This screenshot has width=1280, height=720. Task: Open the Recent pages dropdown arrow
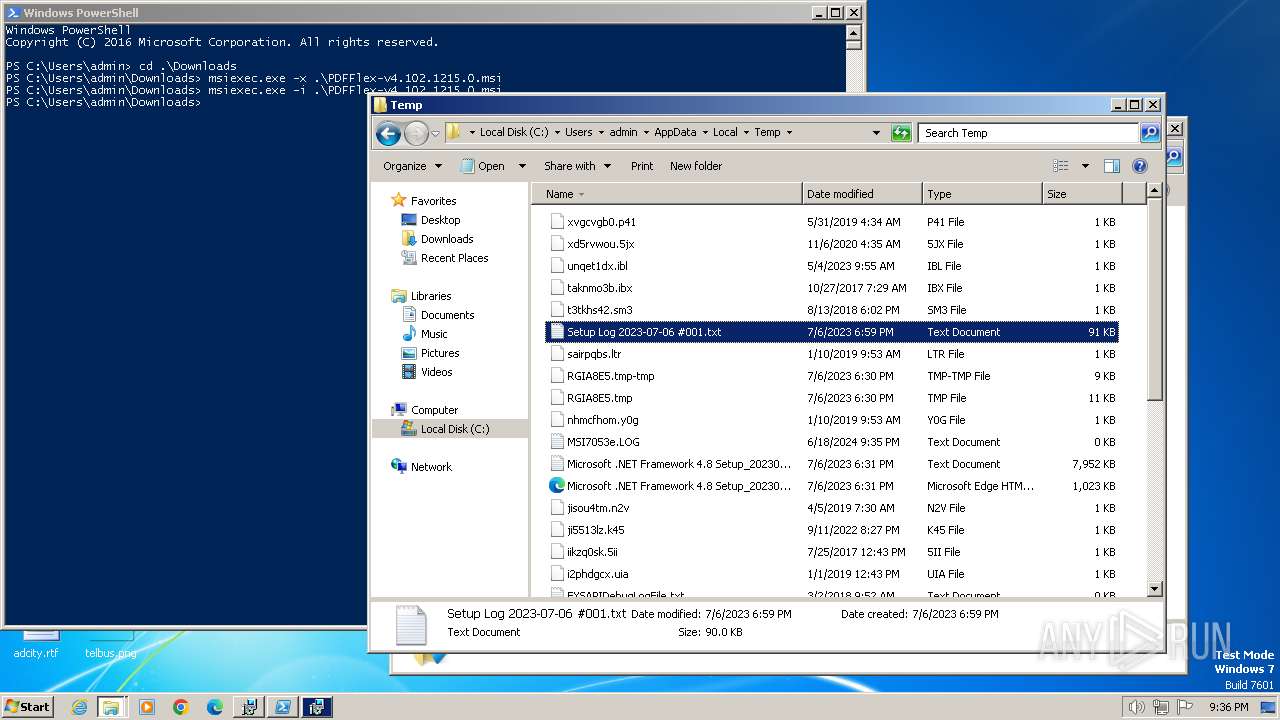point(436,133)
